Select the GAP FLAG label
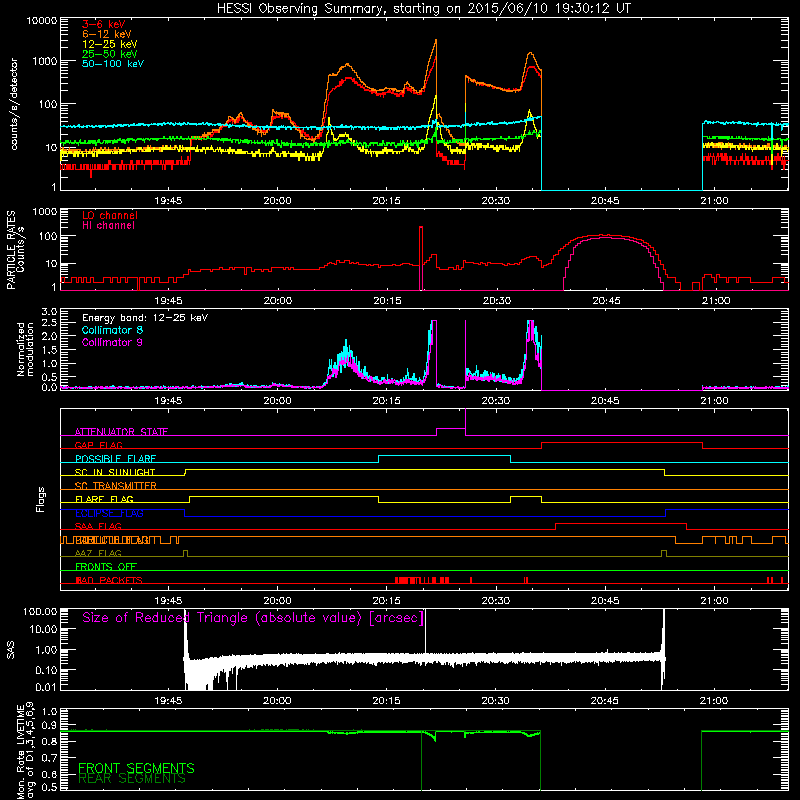Viewport: 800px width, 800px height. (98, 445)
